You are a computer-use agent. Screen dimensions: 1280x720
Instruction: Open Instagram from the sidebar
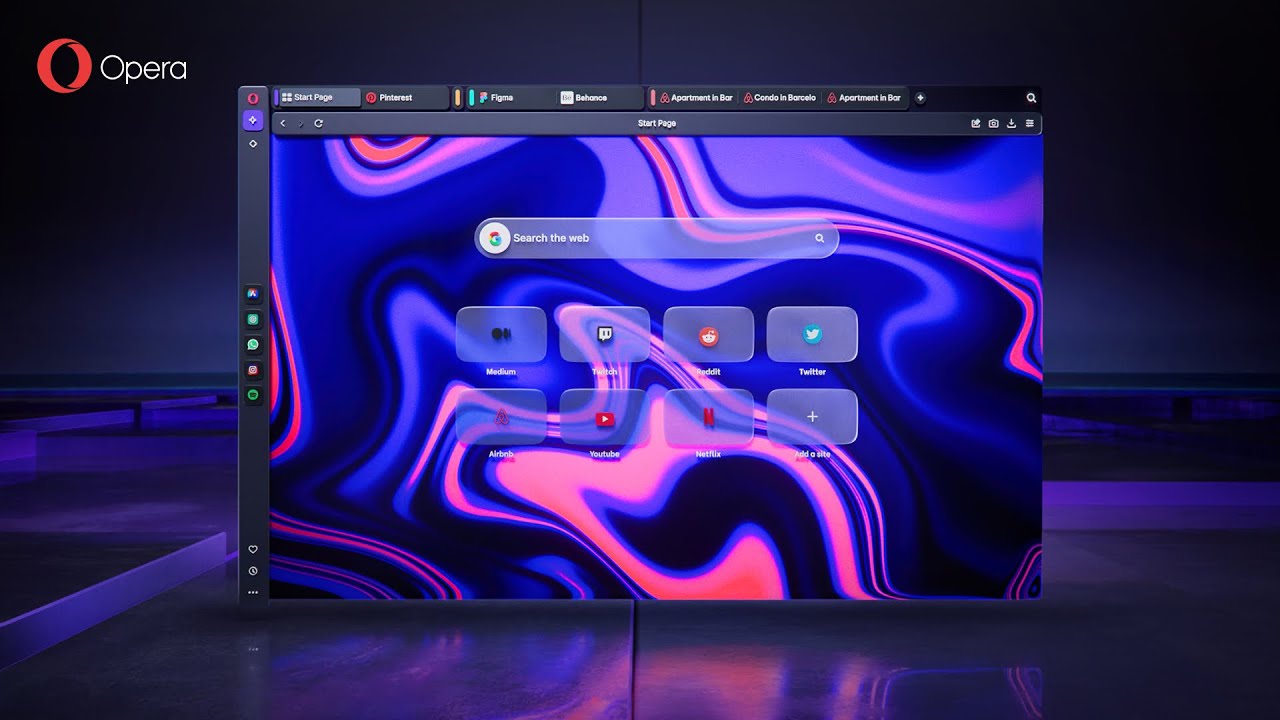253,369
